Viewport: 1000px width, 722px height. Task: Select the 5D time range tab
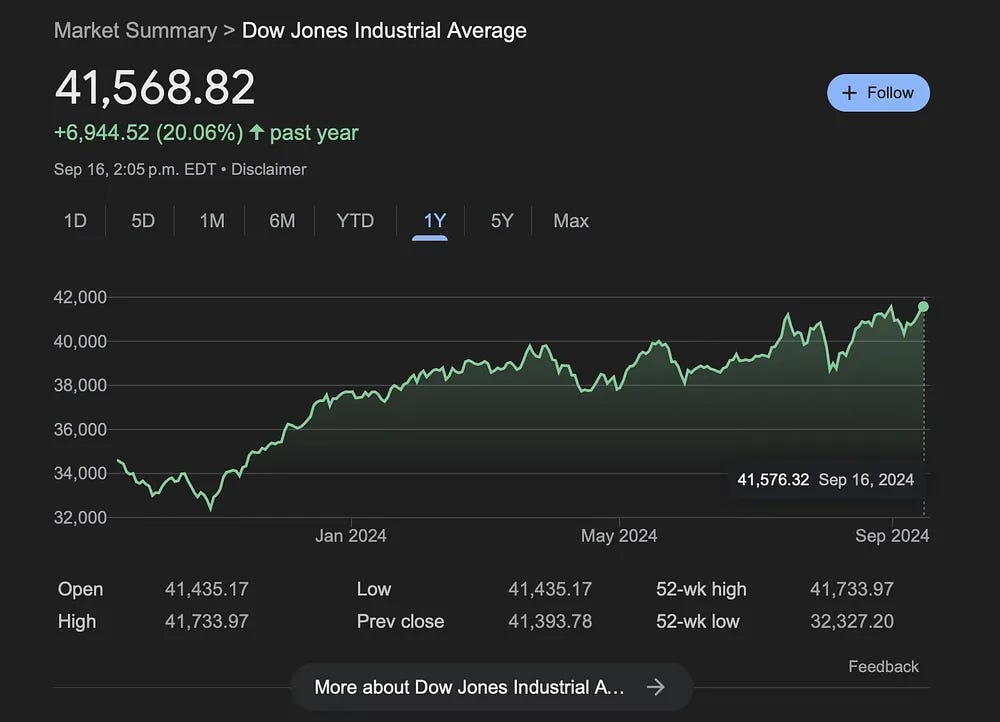click(x=143, y=221)
